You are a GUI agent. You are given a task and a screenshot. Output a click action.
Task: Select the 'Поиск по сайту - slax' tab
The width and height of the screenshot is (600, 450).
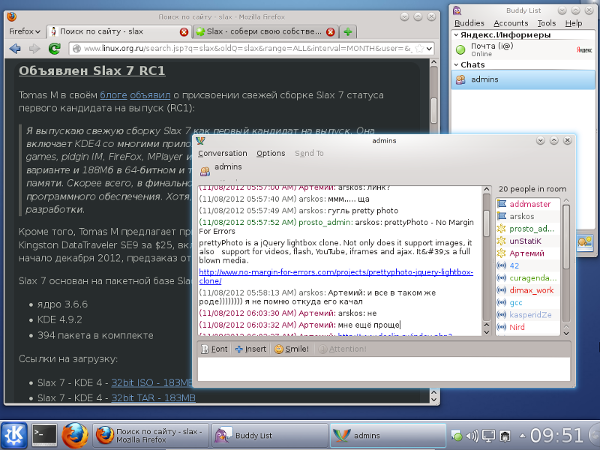(119, 32)
